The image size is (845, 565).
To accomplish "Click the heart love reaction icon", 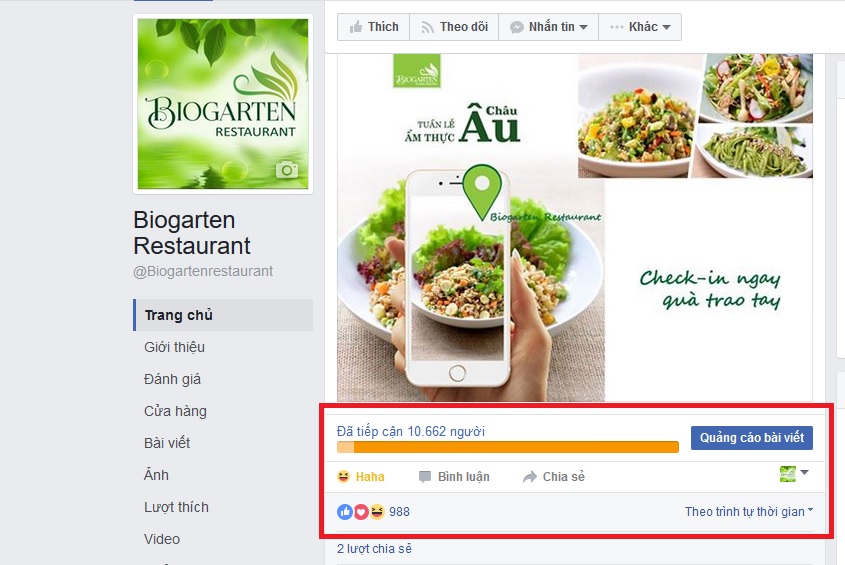I will tap(361, 512).
